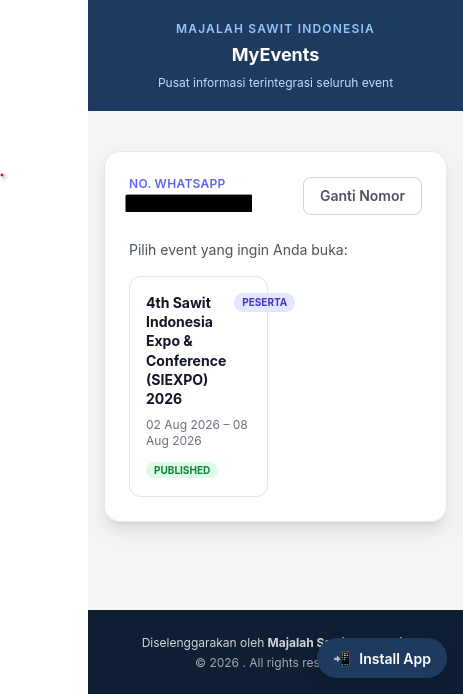
Task: Click the (SIEXPO) 2026 title text
Action: click(x=177, y=389)
